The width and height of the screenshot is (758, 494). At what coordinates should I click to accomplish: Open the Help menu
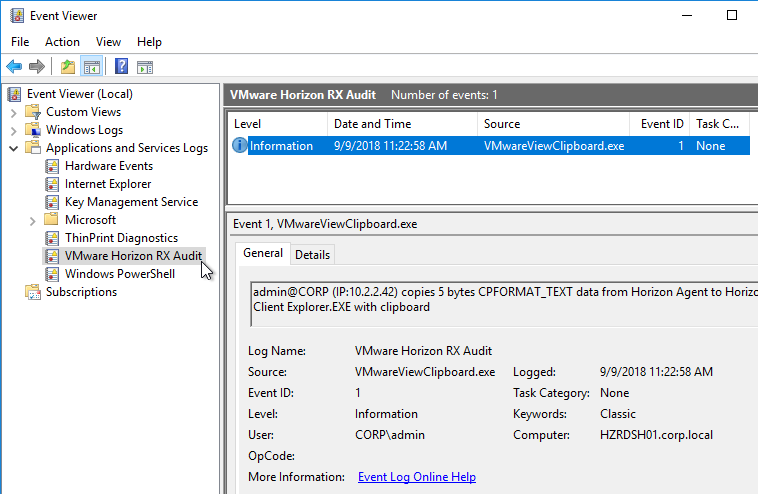(149, 42)
